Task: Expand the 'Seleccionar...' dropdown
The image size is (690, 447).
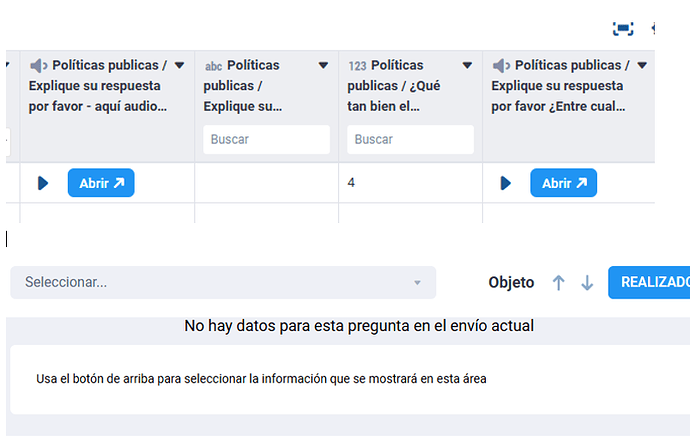Action: [x=223, y=283]
